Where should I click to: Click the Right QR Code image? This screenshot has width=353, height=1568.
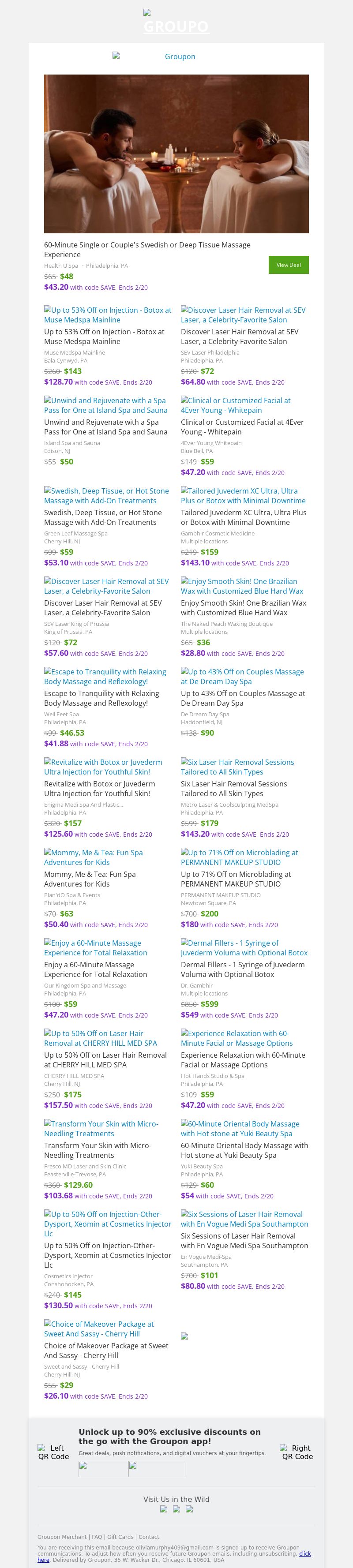[x=297, y=1452]
